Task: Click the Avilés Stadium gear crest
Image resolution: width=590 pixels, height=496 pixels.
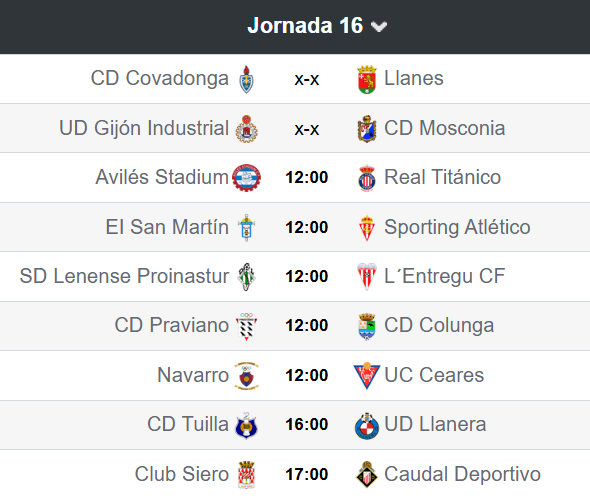Action: 246,178
